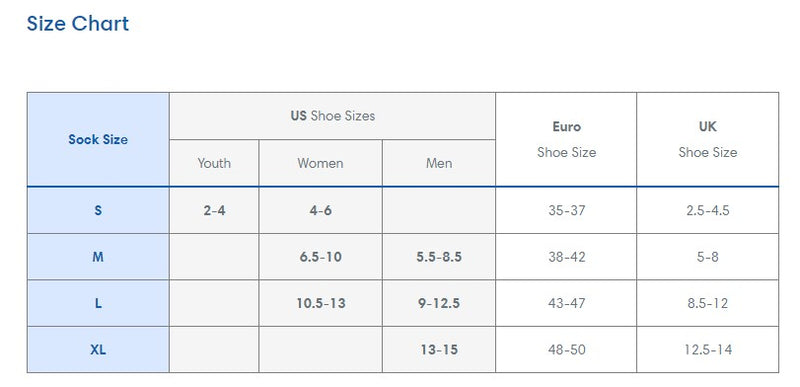Click the Euro Shoe Size header
Viewport: 800px width, 387px height.
click(x=566, y=139)
